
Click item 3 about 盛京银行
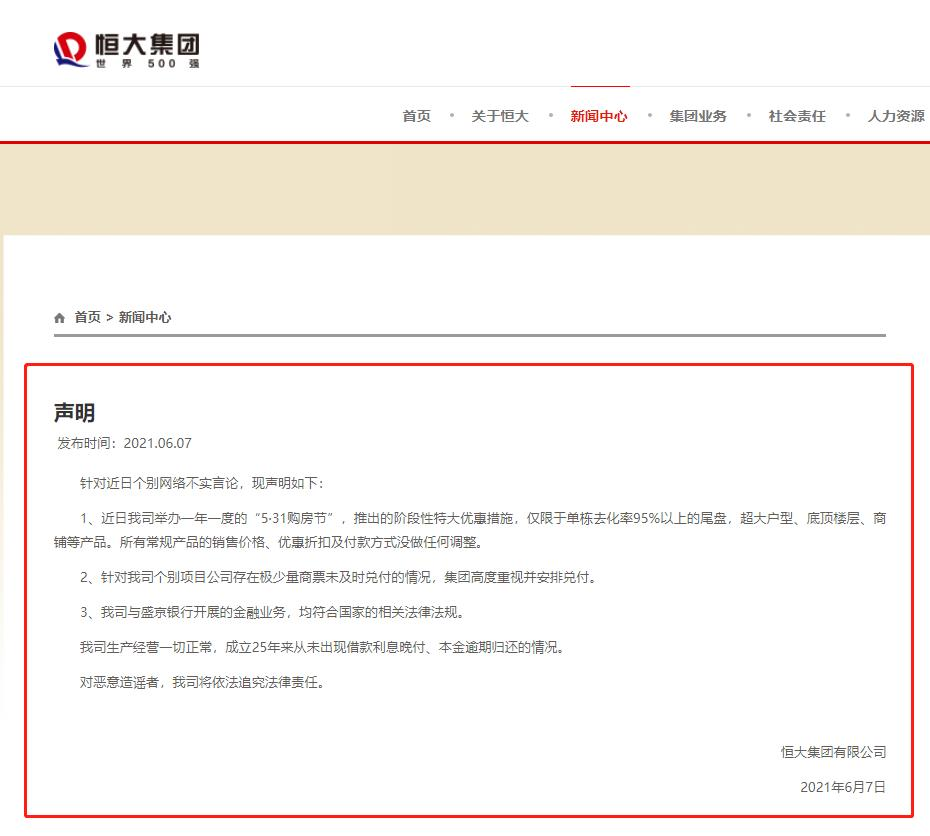pyautogui.click(x=272, y=612)
